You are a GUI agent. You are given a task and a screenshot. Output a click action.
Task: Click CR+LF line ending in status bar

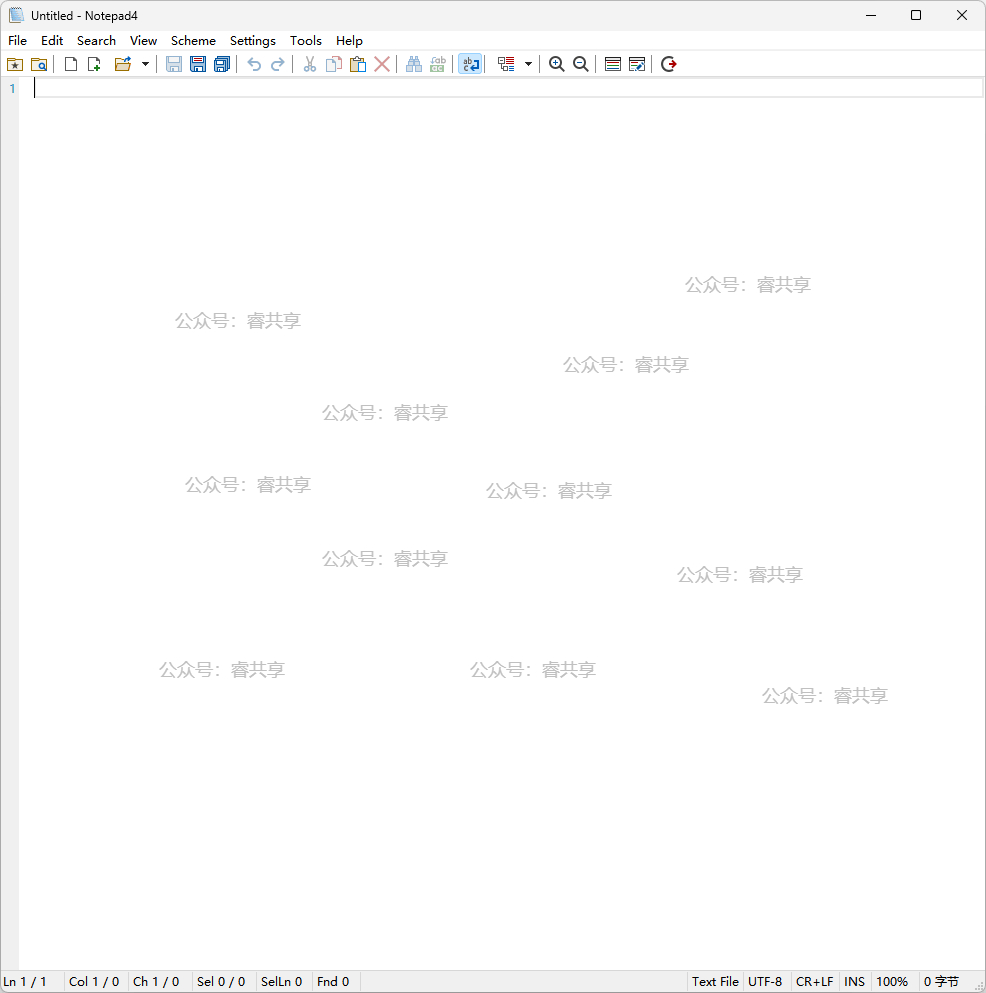814,982
